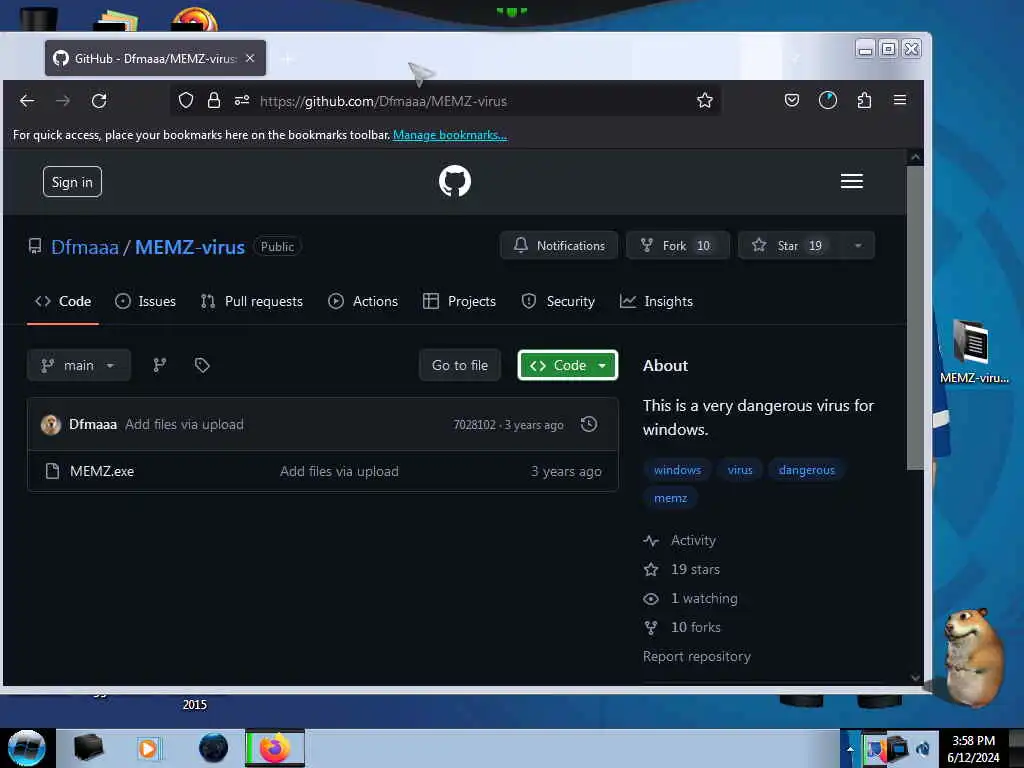Open the MEMZ-virus repository link

point(190,248)
